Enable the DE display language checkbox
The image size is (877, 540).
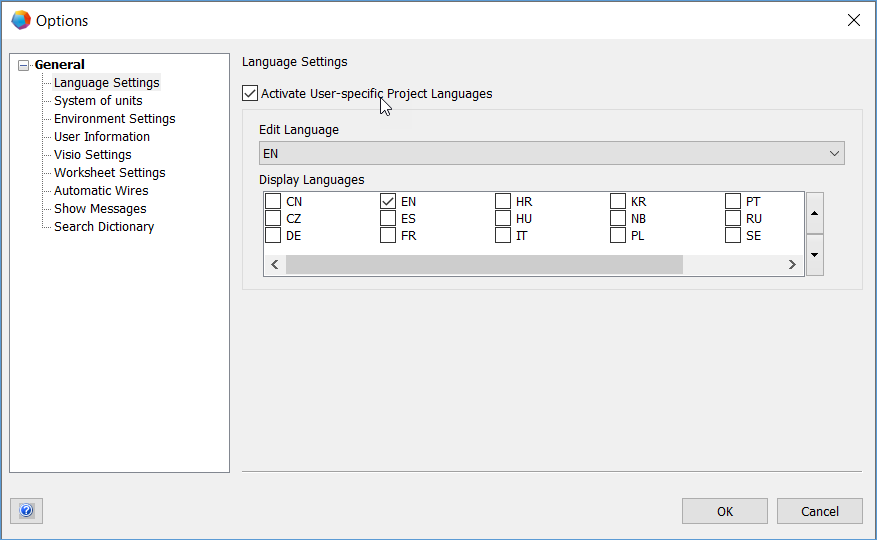[273, 236]
